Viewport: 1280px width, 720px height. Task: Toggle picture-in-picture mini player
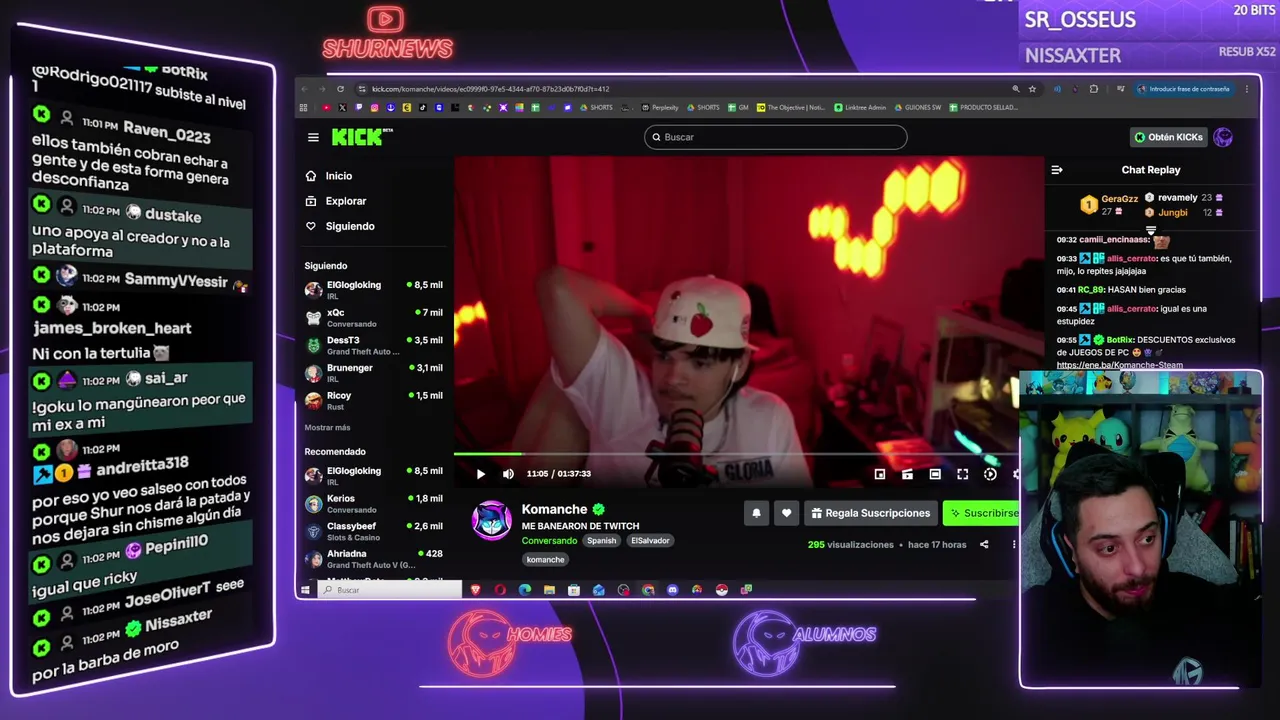click(x=879, y=474)
